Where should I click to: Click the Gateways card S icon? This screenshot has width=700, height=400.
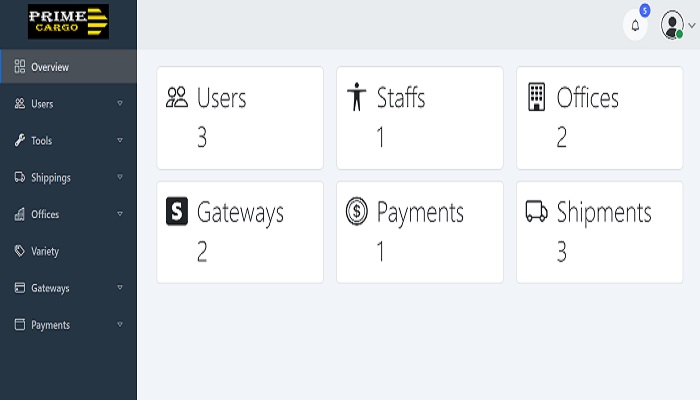click(x=176, y=211)
